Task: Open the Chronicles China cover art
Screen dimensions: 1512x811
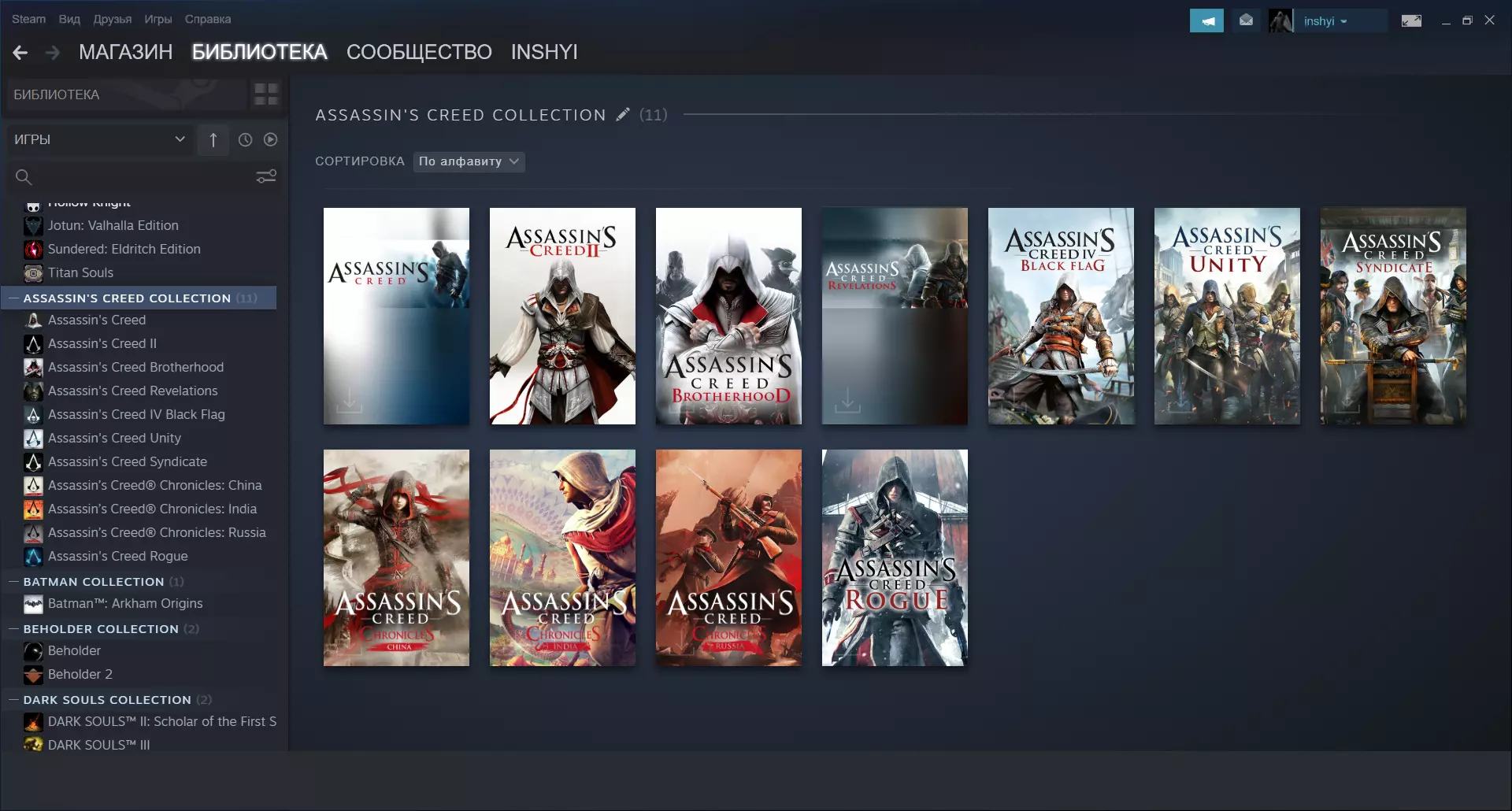Action: (396, 558)
